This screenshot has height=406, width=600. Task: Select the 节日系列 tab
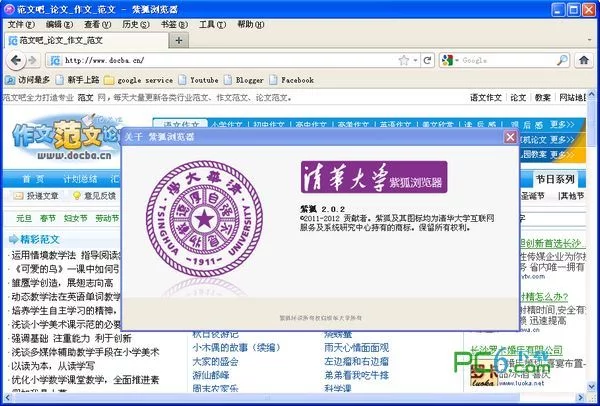pos(555,179)
